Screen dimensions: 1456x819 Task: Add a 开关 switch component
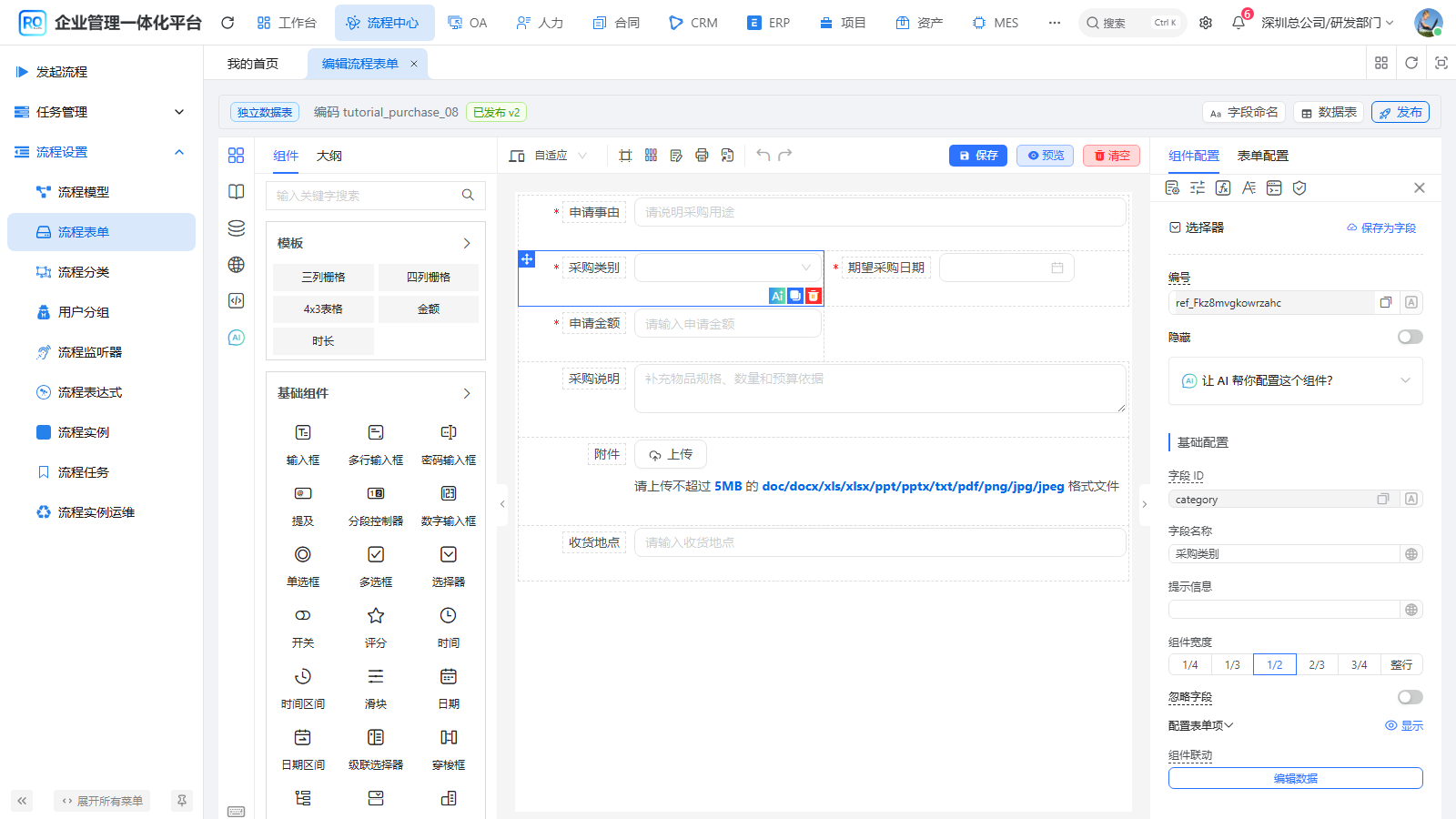pos(303,626)
